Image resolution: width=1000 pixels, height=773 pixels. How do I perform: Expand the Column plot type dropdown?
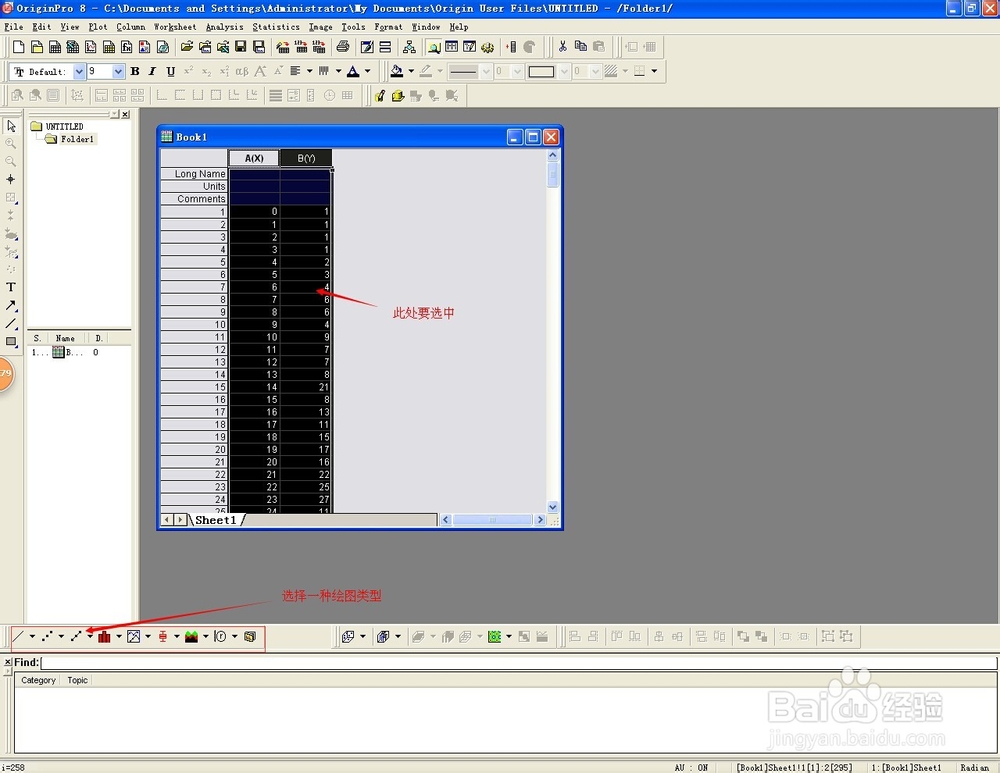[x=119, y=636]
